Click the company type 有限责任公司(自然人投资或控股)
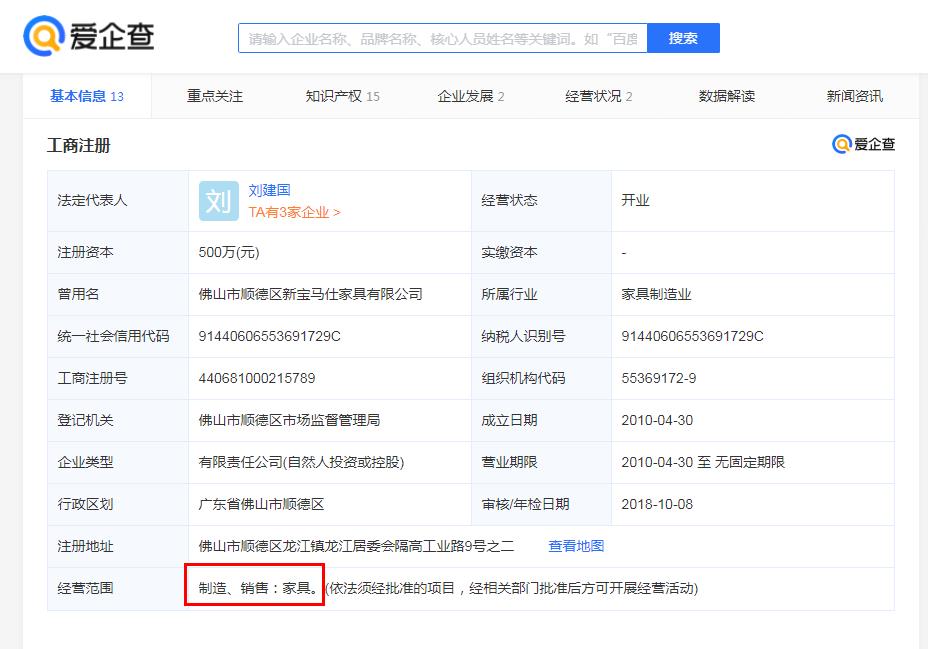928x649 pixels. pyautogui.click(x=301, y=462)
